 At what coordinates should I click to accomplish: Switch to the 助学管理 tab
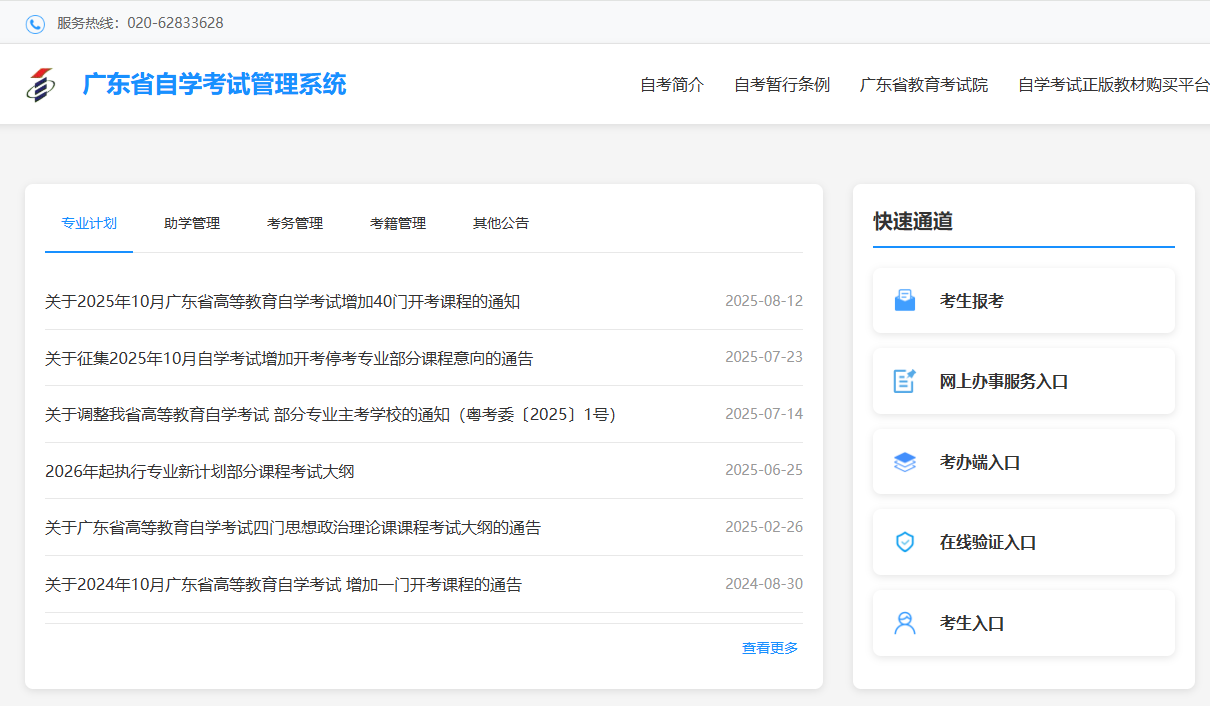point(192,223)
